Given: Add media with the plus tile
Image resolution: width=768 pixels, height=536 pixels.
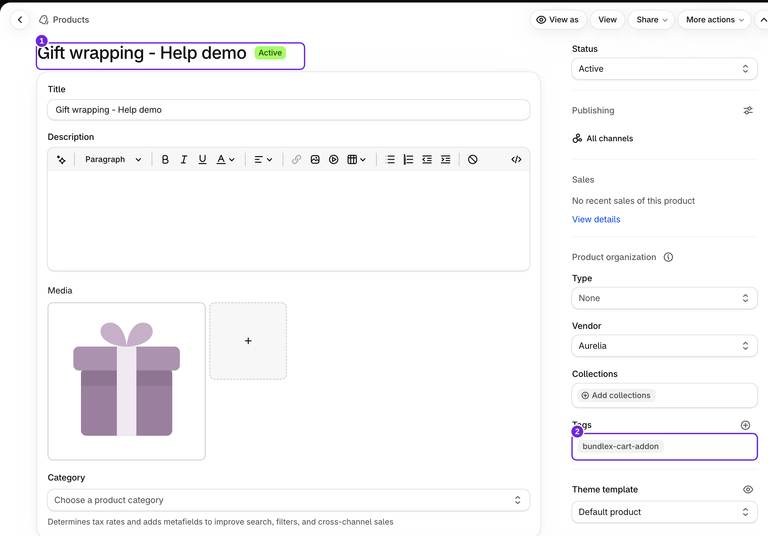Looking at the screenshot, I should 248,341.
